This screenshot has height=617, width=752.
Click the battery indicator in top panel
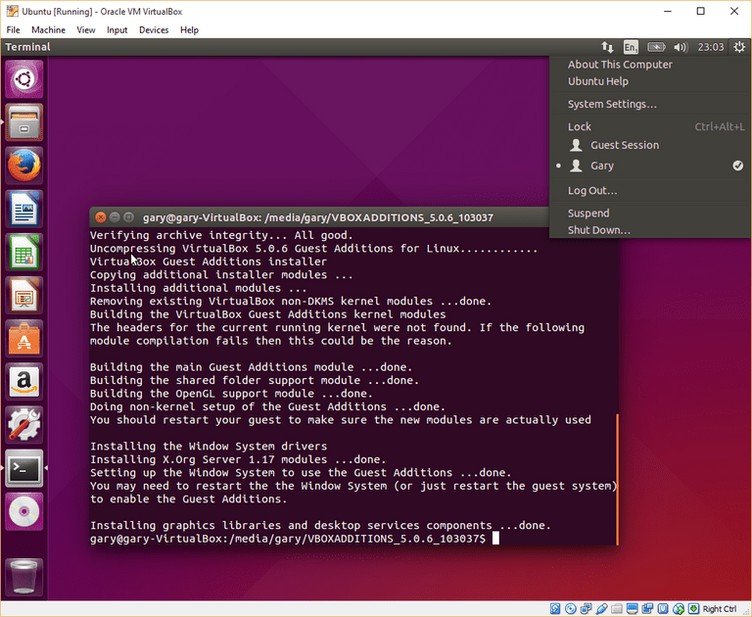click(656, 47)
